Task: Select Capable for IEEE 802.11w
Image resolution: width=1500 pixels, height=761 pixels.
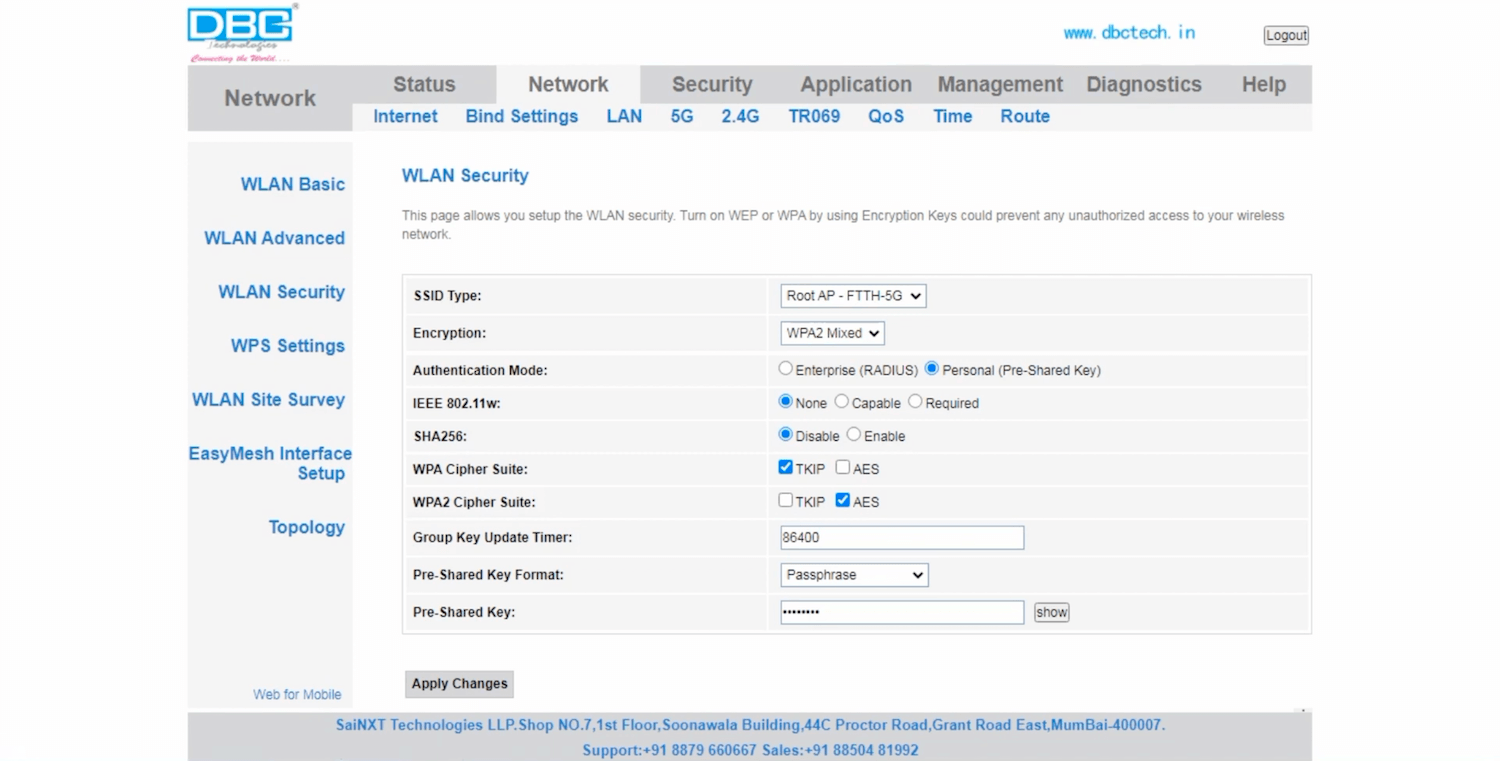Action: (x=841, y=402)
